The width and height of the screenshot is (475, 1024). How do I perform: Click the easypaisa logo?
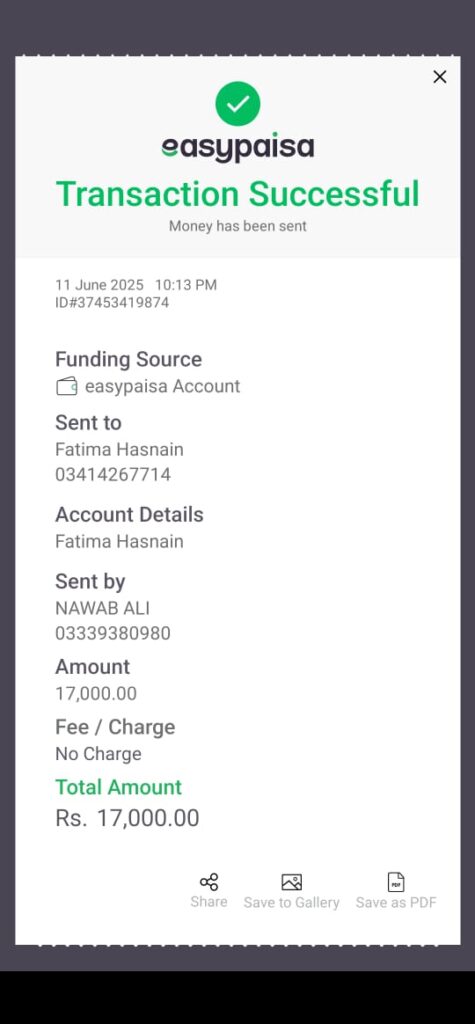point(238,148)
